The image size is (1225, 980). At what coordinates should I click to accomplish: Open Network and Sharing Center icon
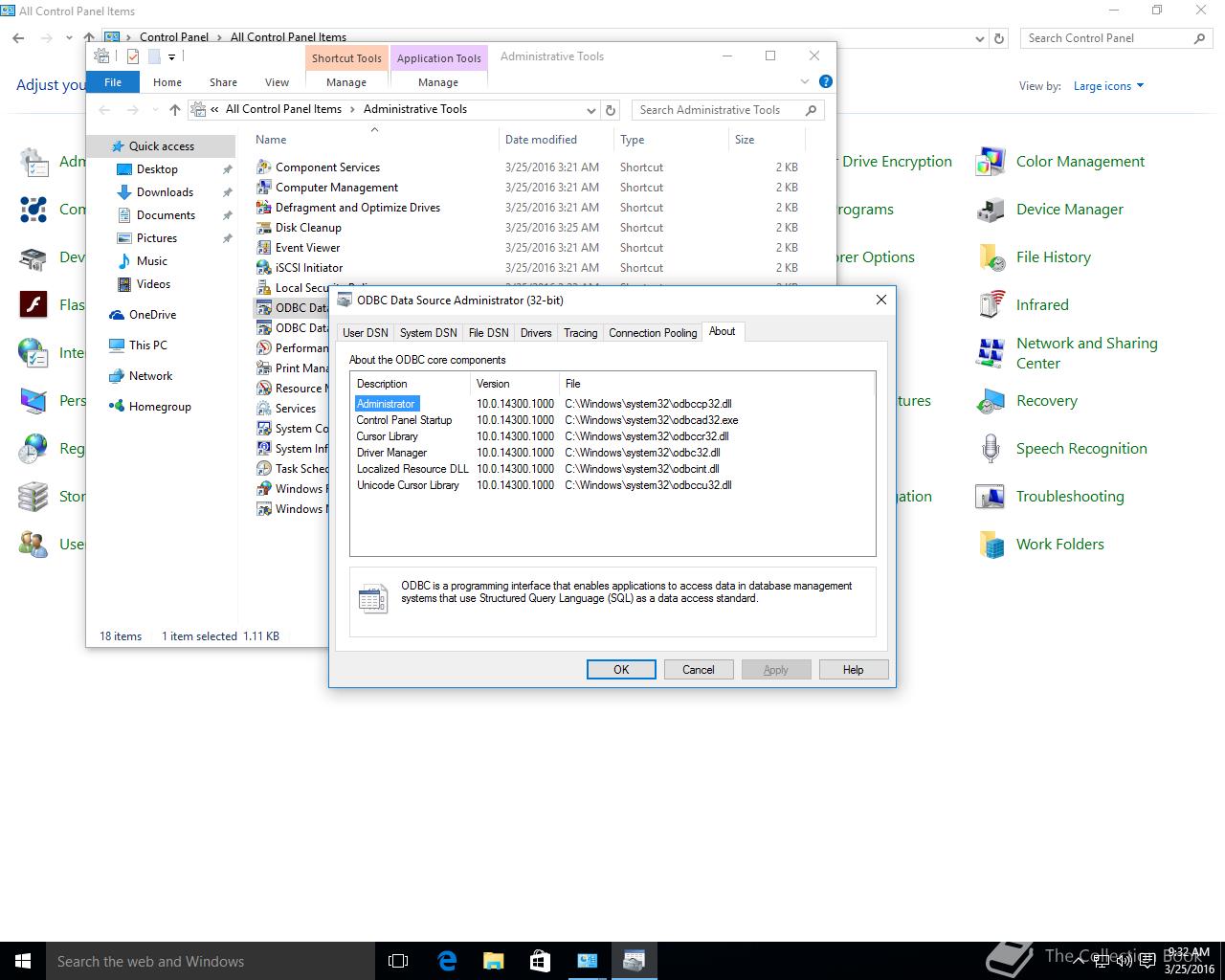[991, 353]
